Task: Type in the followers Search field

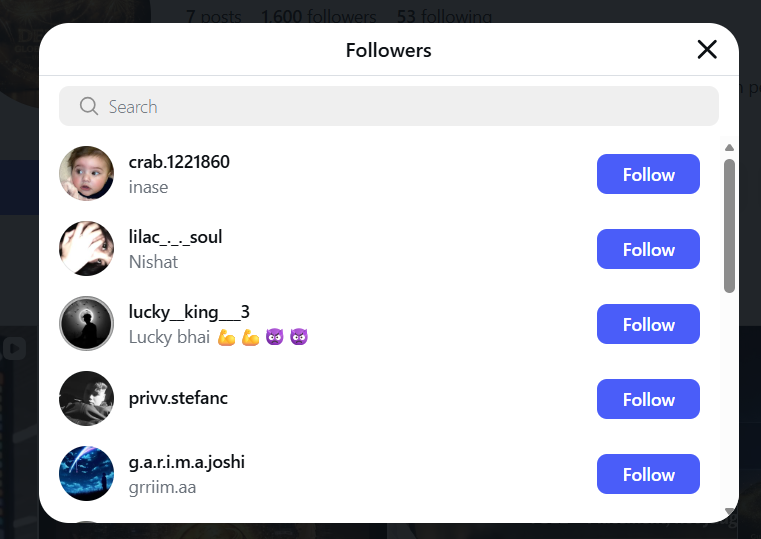Action: coord(400,106)
